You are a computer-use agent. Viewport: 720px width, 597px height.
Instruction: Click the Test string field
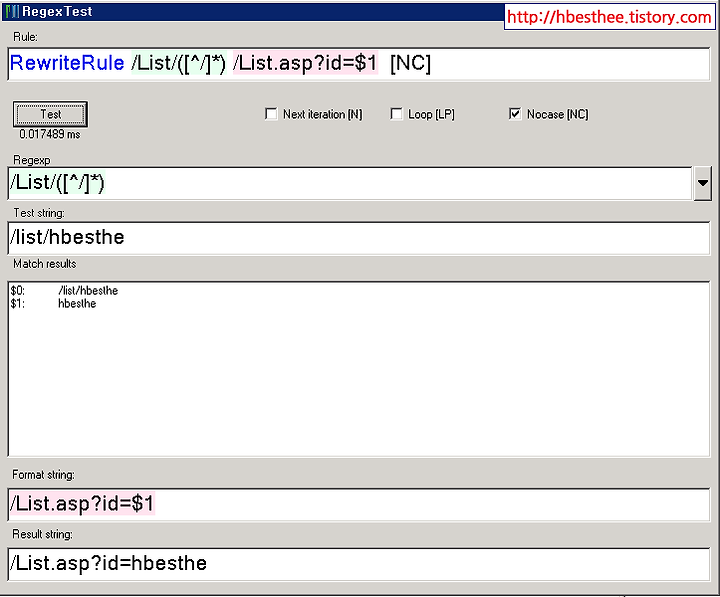pyautogui.click(x=359, y=238)
